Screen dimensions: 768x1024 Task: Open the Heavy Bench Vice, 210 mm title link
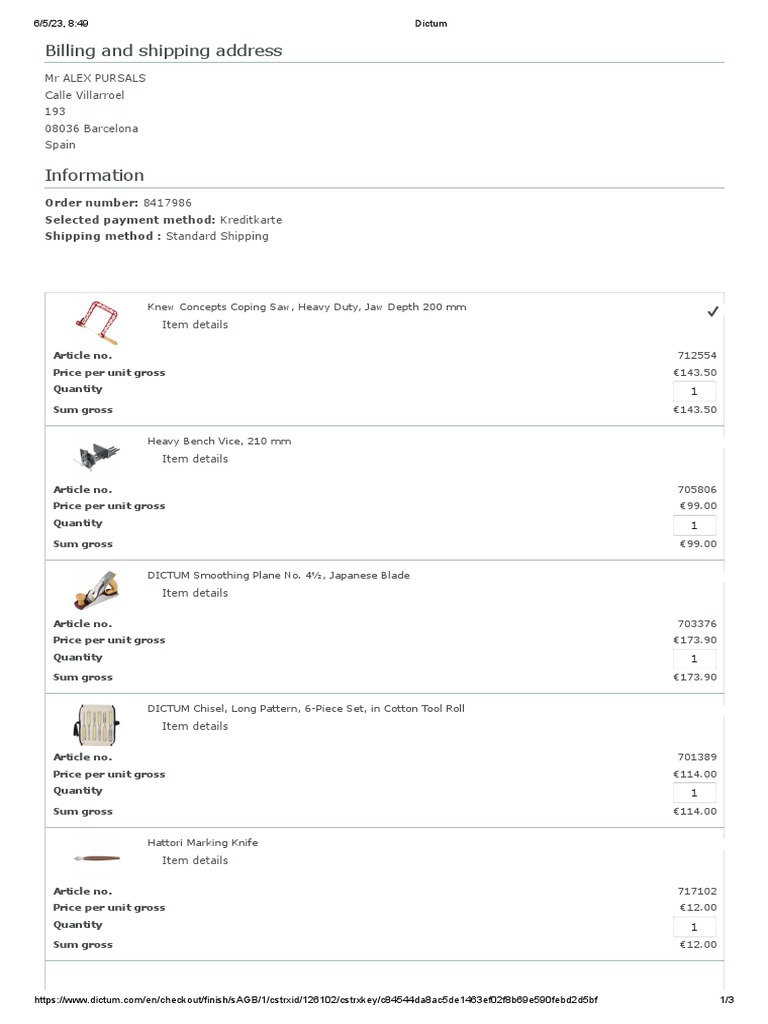(219, 441)
